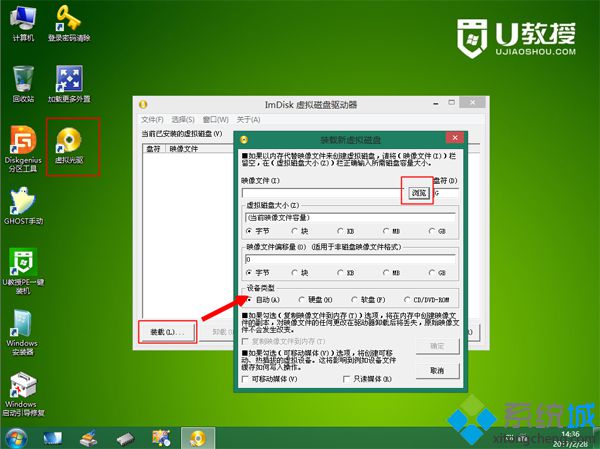Select GB under 虚拟磁盘大小
600x449 pixels.
pos(437,231)
